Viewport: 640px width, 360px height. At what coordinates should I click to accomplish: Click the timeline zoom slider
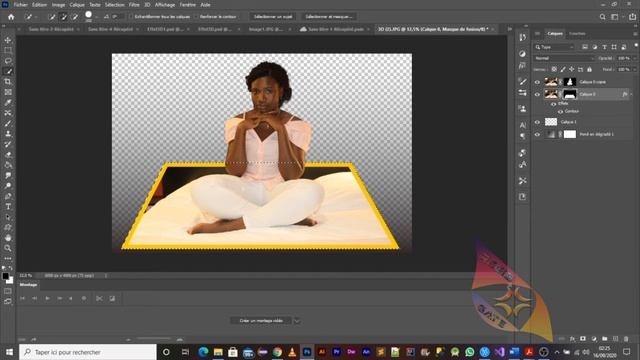click(154, 339)
